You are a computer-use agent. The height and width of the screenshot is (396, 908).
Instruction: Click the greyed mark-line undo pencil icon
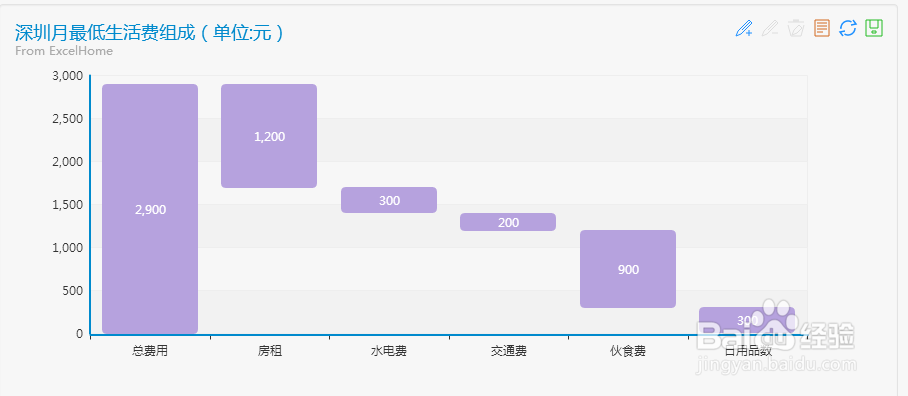click(x=770, y=28)
